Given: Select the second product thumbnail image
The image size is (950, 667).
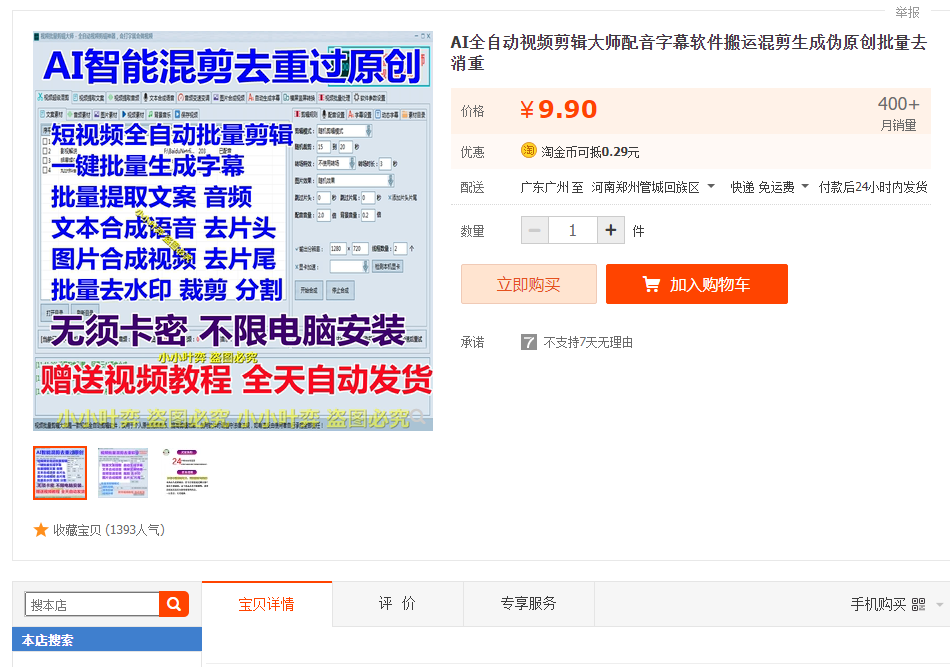Looking at the screenshot, I should [x=123, y=473].
